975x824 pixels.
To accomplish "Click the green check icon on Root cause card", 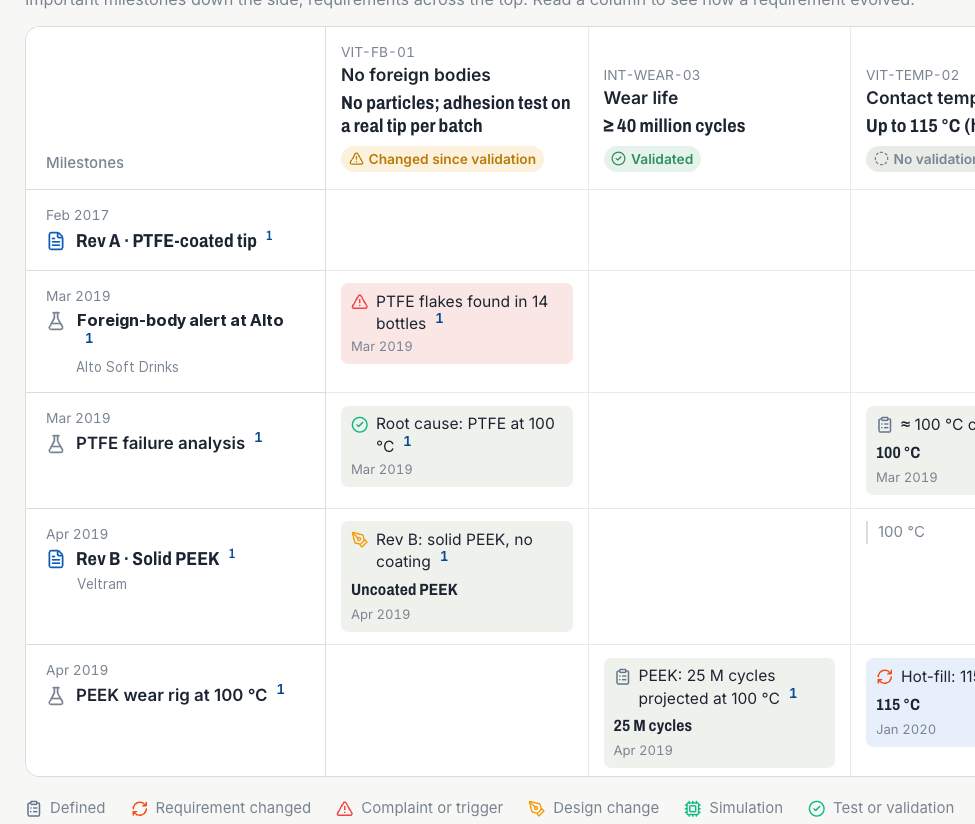I will [359, 425].
